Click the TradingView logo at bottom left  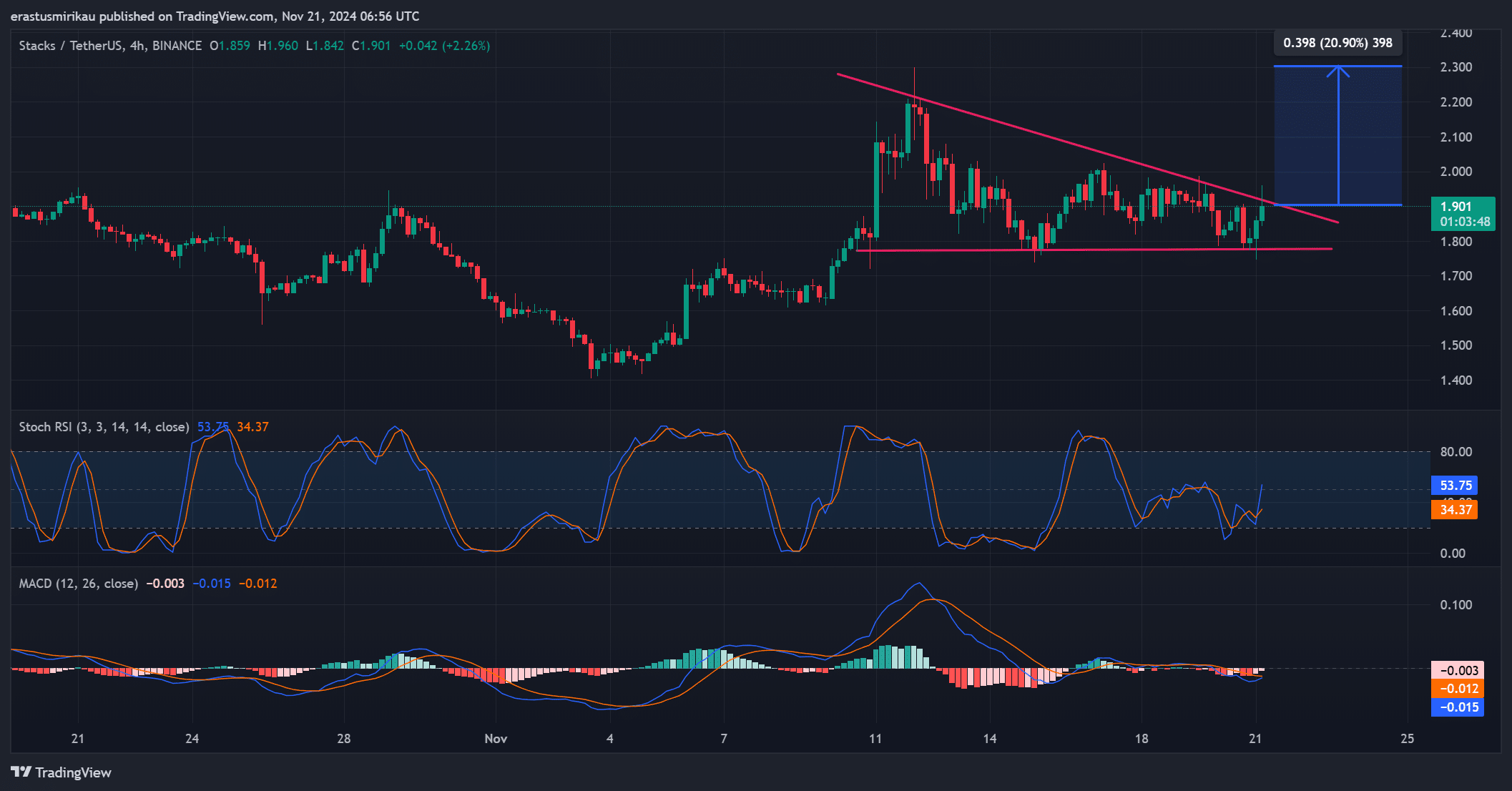pyautogui.click(x=62, y=772)
